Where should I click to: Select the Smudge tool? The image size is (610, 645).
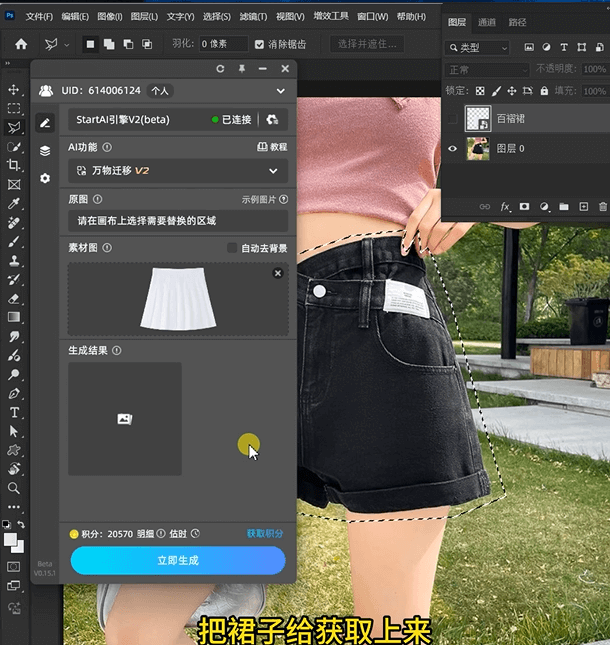click(x=14, y=336)
